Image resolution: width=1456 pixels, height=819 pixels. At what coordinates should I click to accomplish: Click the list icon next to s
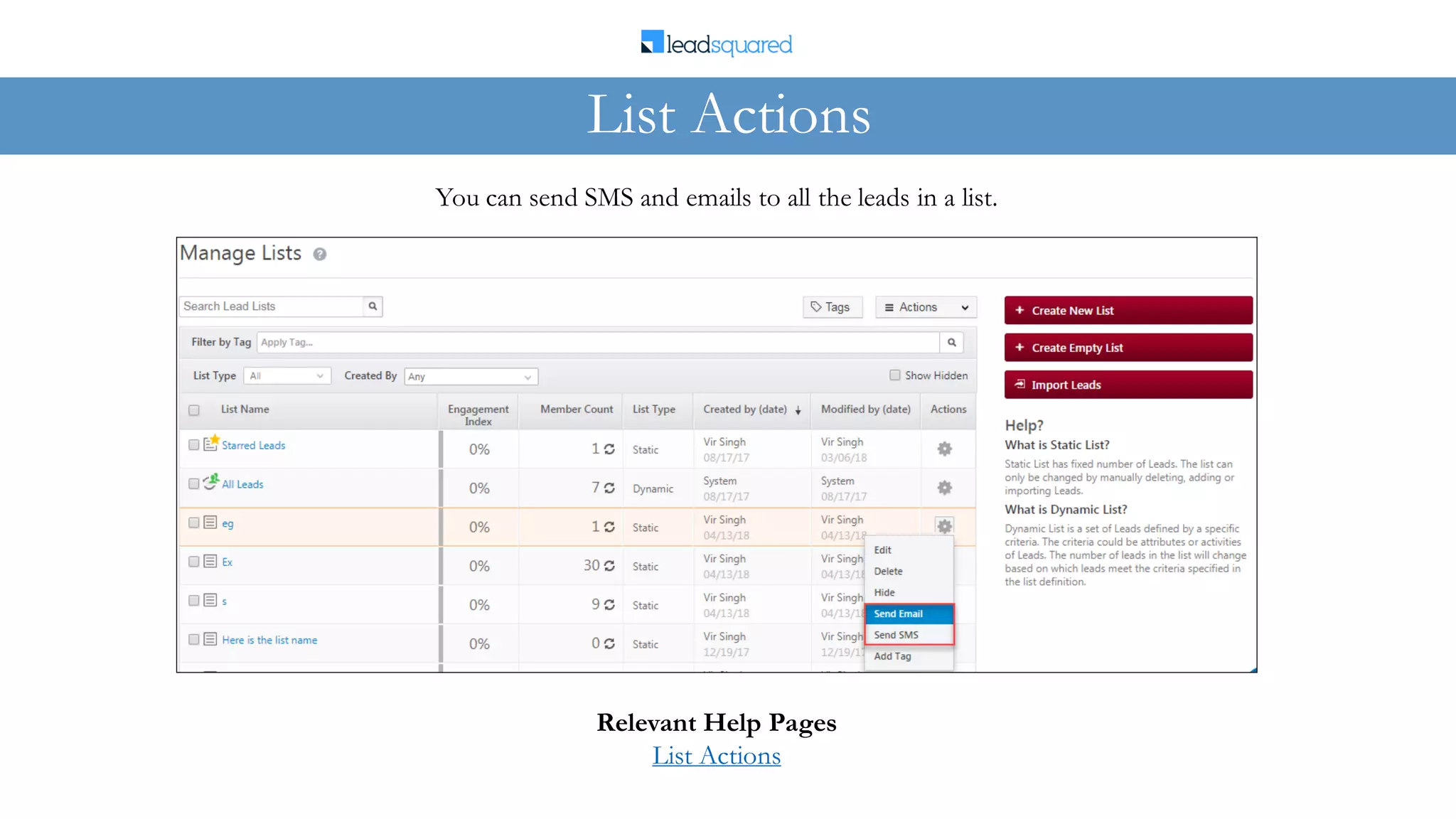pos(210,600)
